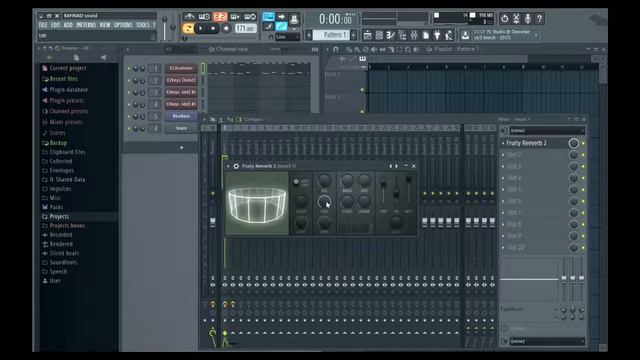Open Current project in browser

(x=68, y=68)
